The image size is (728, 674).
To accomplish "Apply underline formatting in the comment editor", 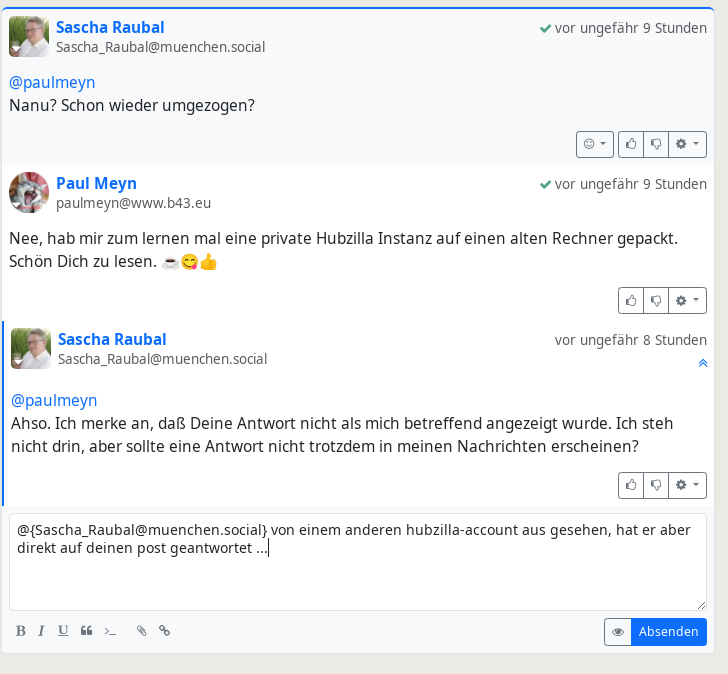I will click(x=63, y=631).
